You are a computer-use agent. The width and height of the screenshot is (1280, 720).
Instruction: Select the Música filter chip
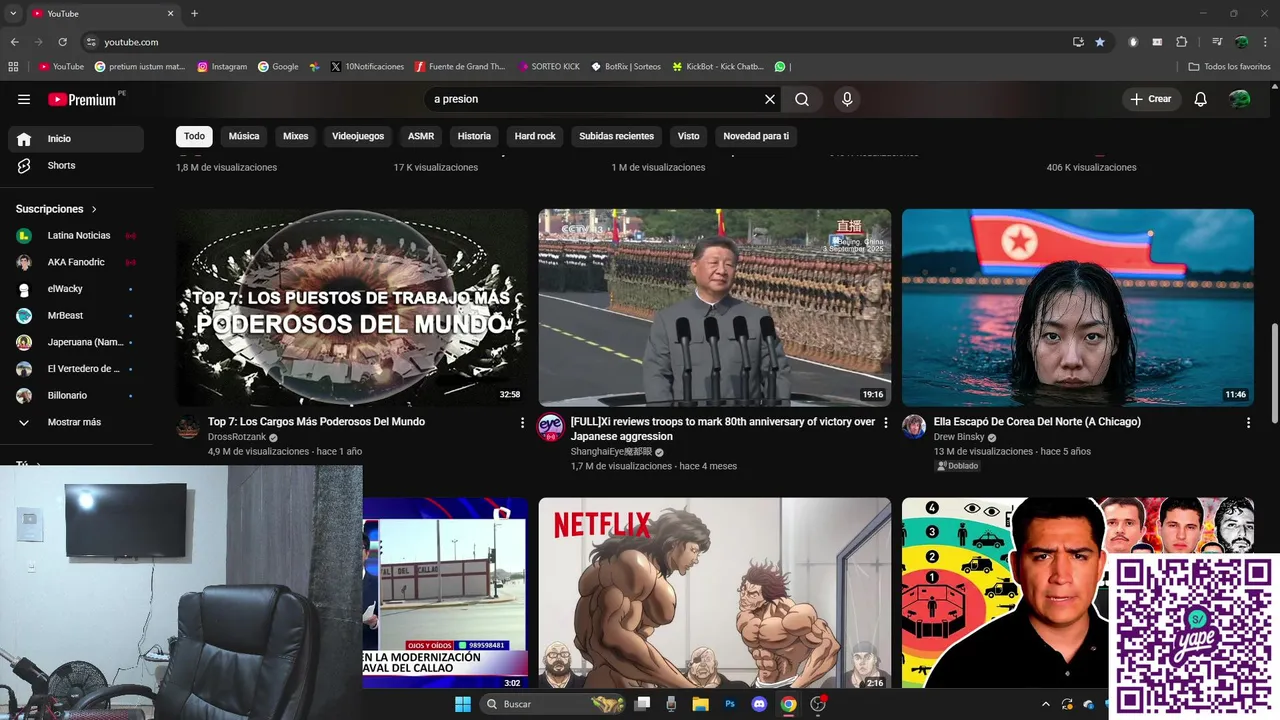point(244,136)
